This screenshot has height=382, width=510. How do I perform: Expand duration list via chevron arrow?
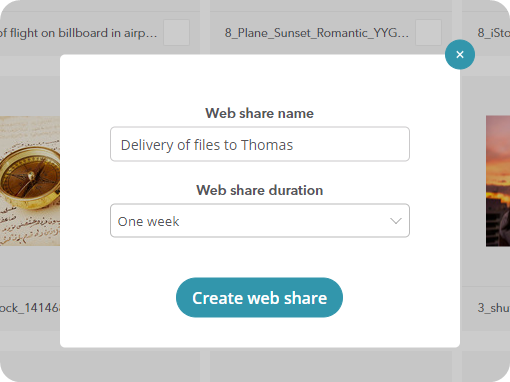click(396, 221)
